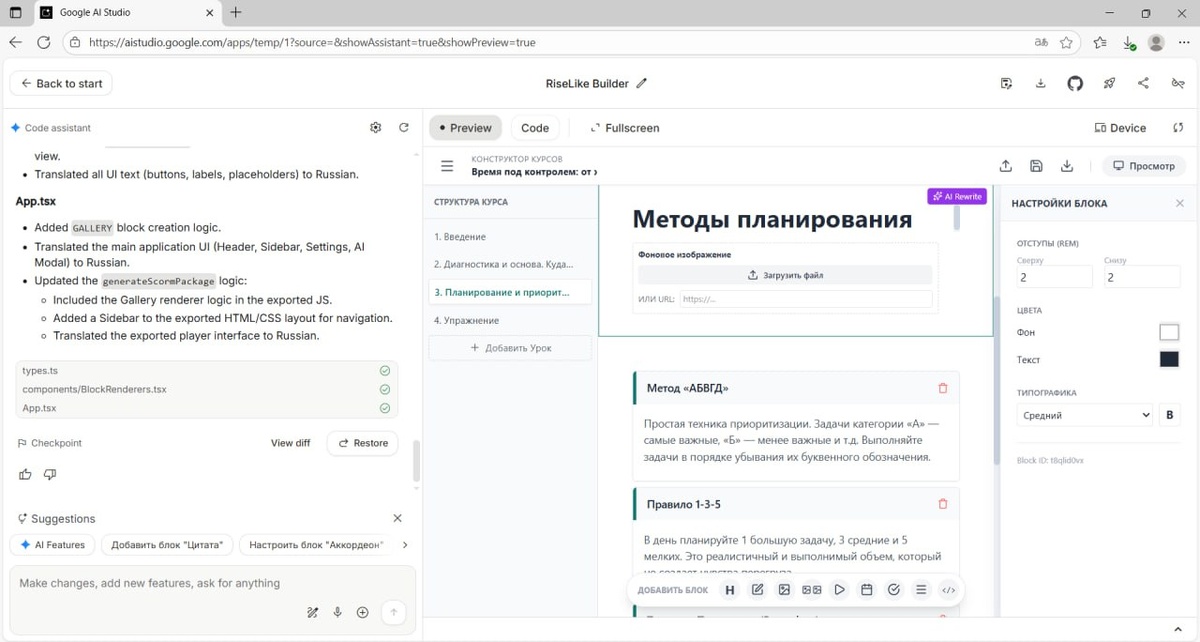
Task: Click Back to start
Action: (x=61, y=84)
